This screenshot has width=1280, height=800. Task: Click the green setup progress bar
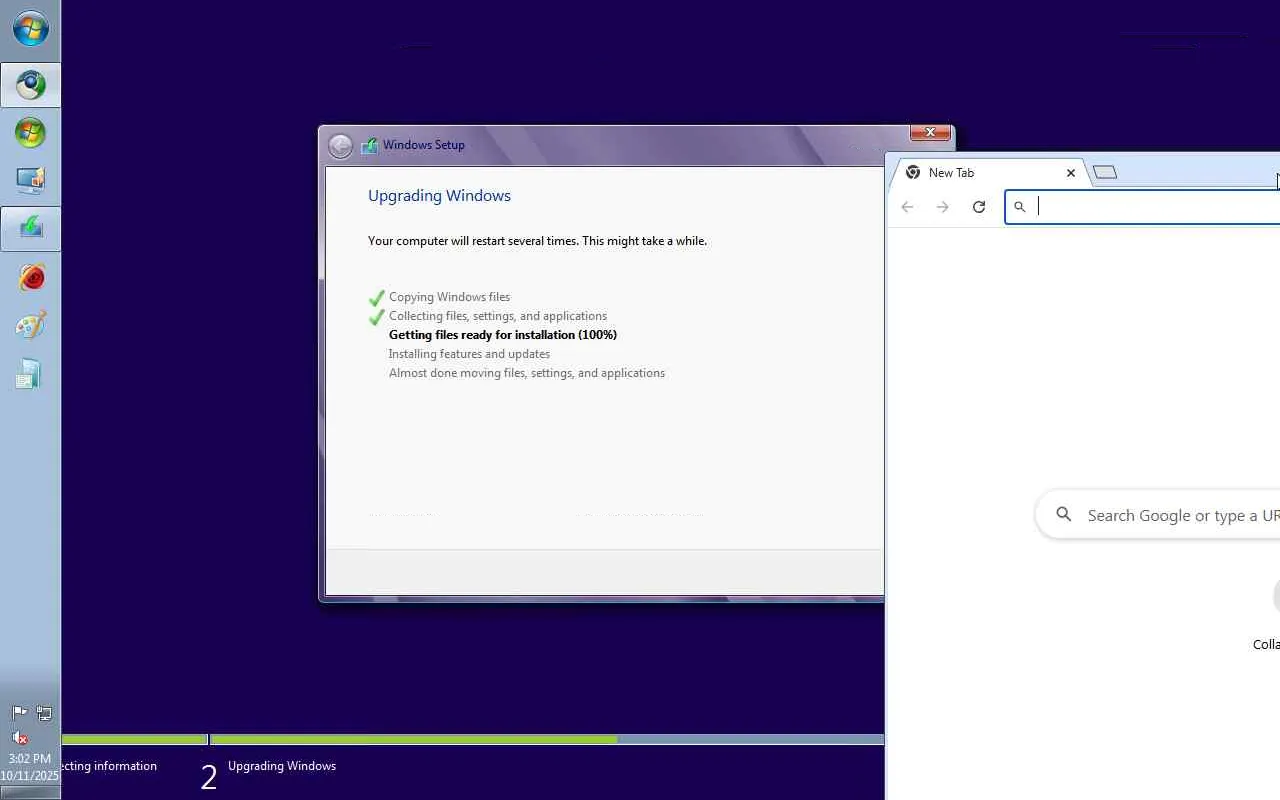414,740
